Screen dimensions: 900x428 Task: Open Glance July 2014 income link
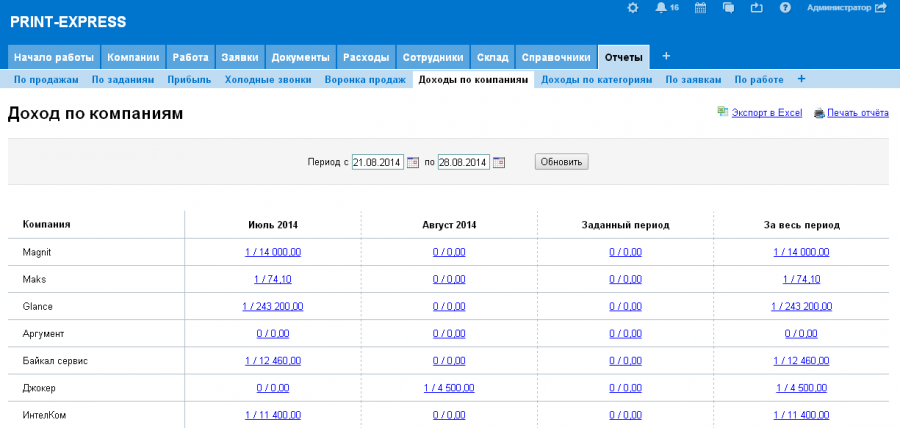[272, 306]
